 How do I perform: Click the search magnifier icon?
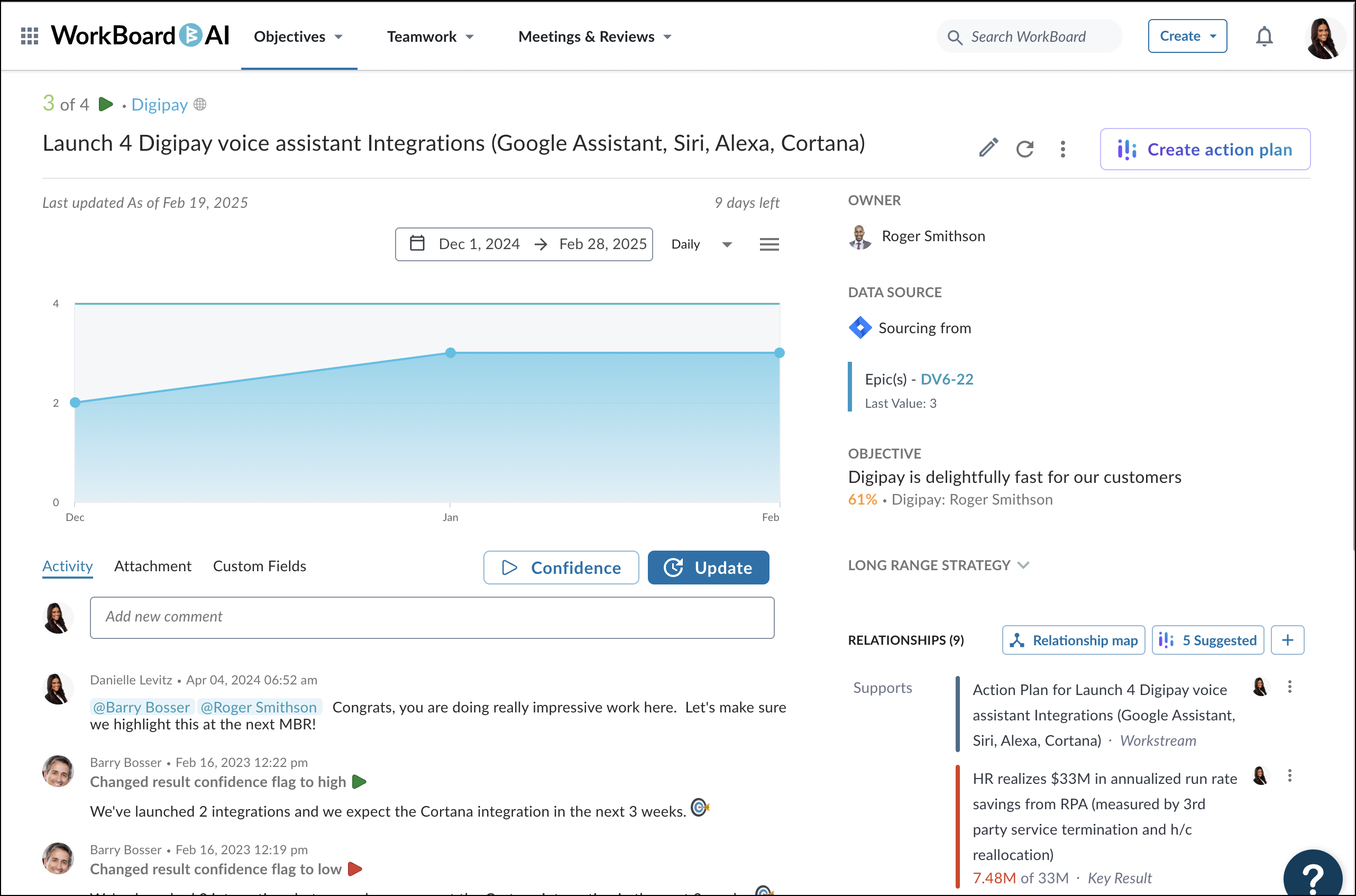955,37
